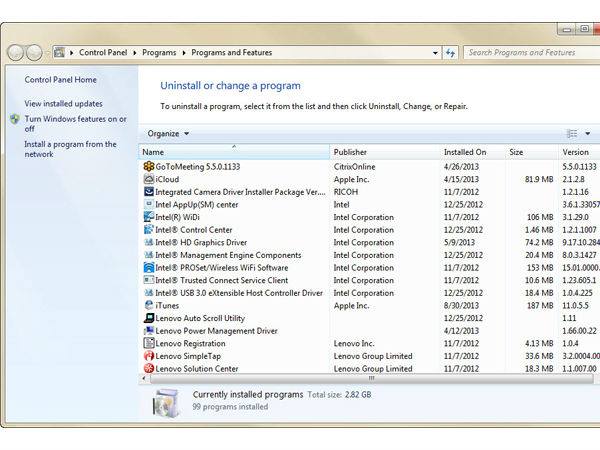The image size is (600, 450).
Task: Click the Lenovo Solution Center icon
Action: click(149, 368)
